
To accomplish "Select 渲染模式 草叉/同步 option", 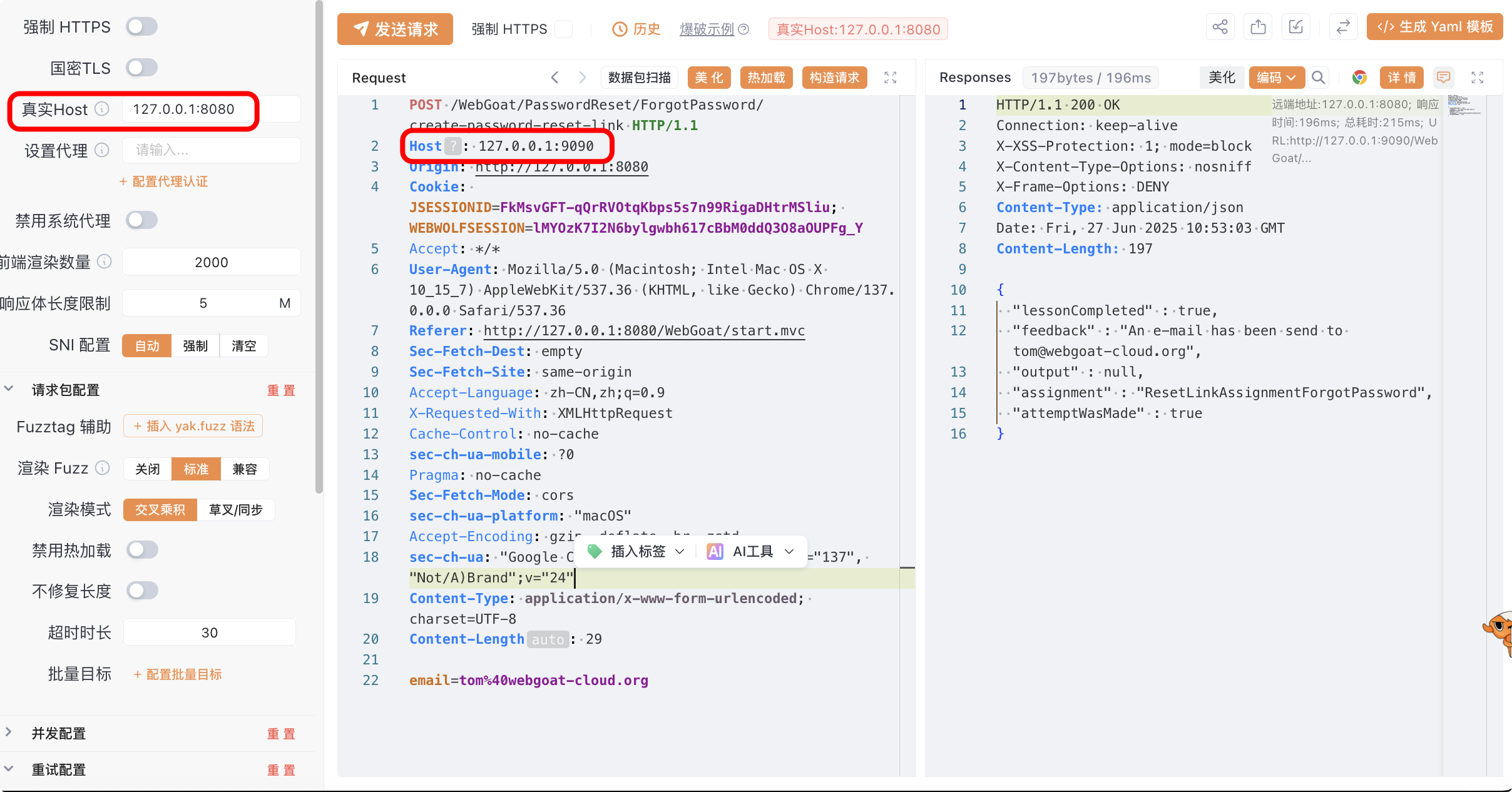I will click(x=236, y=510).
